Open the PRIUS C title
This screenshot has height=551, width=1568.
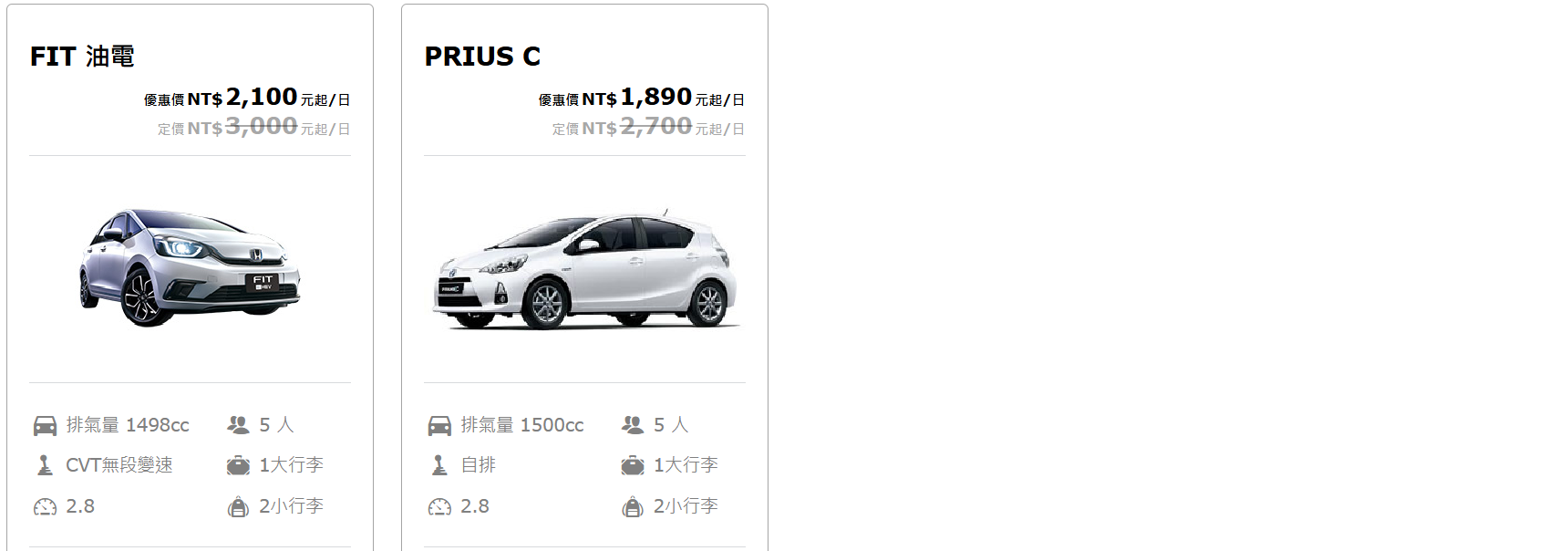482,57
